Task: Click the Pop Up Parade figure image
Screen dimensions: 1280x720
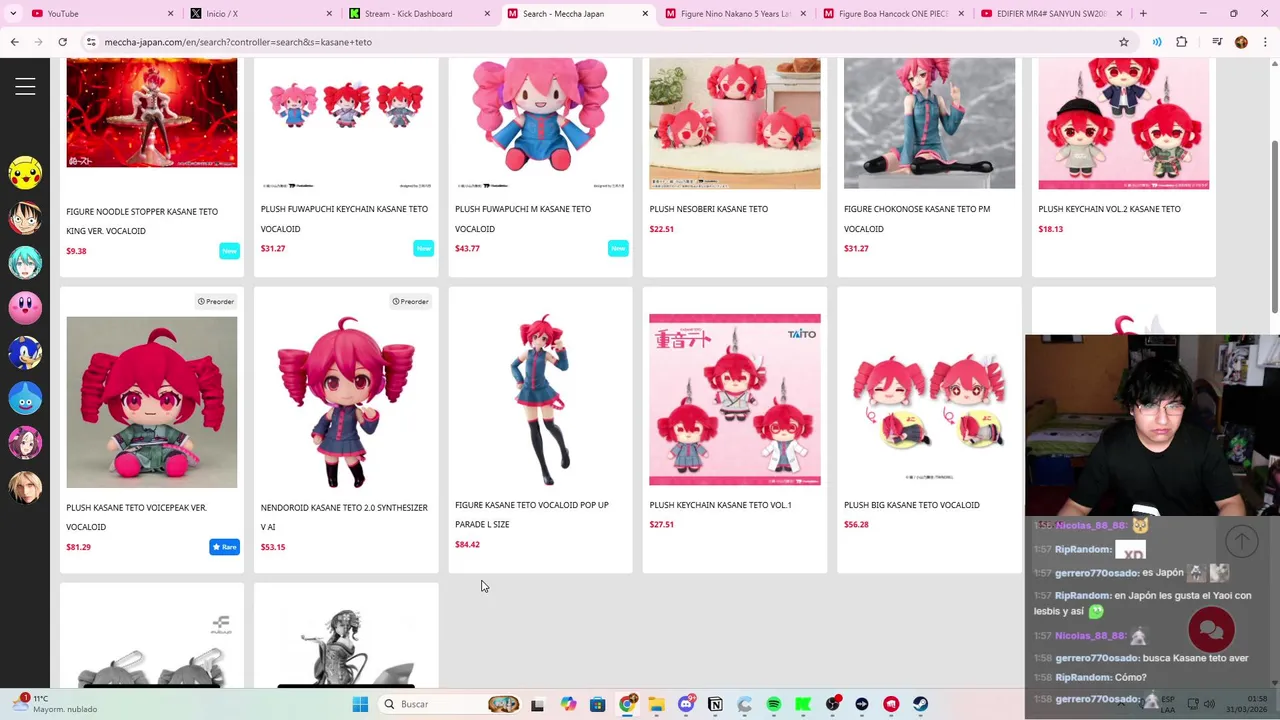Action: coord(540,400)
